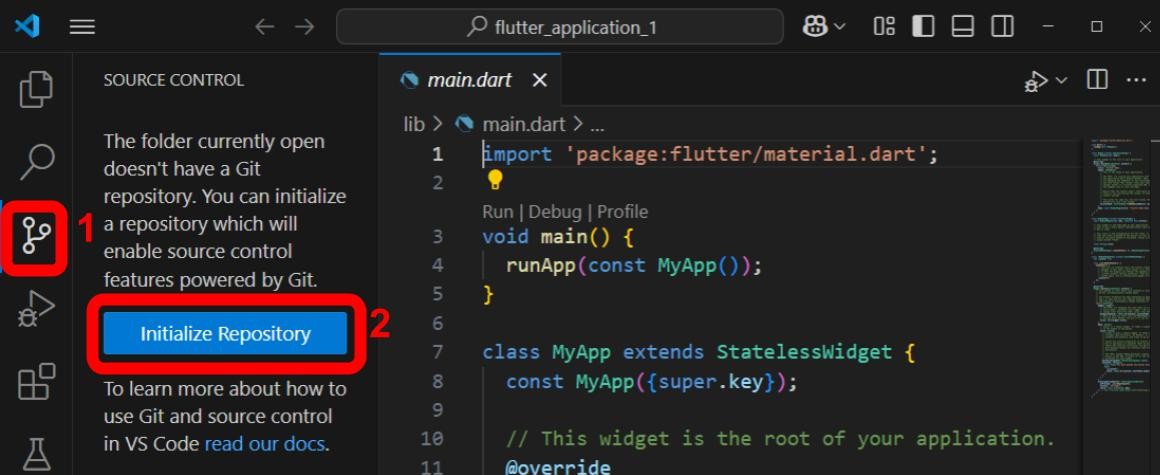The width and height of the screenshot is (1160, 475).
Task: Click the flutter_application_1 search box
Action: tap(560, 27)
